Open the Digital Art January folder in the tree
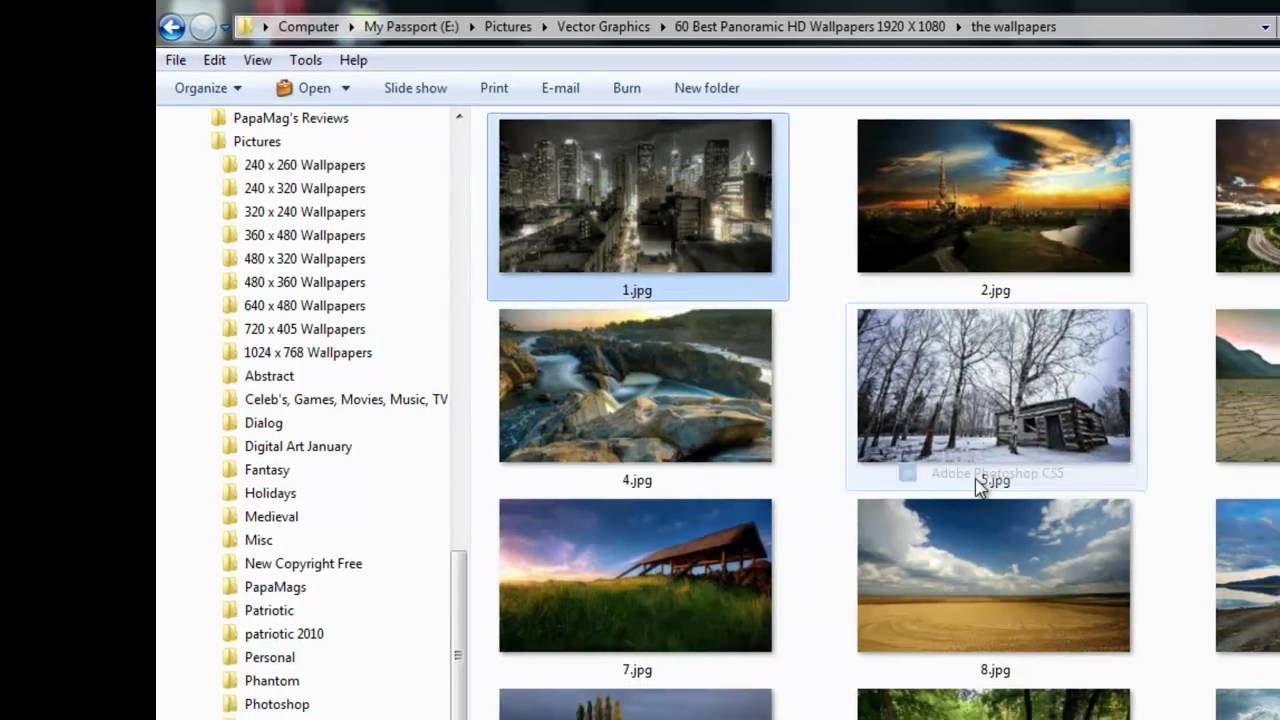The image size is (1280, 720). 298,446
